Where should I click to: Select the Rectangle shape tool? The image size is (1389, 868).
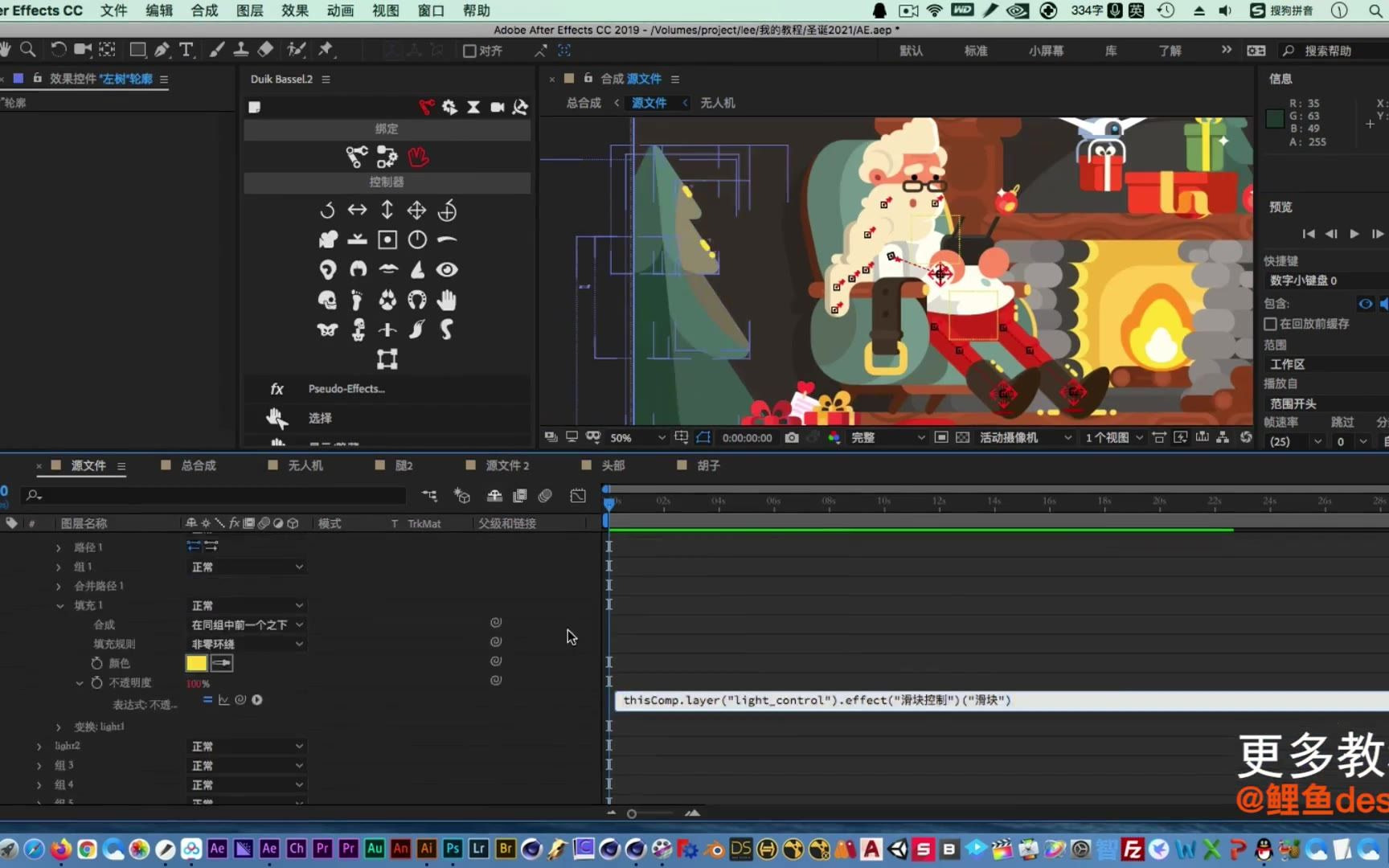pyautogui.click(x=137, y=50)
